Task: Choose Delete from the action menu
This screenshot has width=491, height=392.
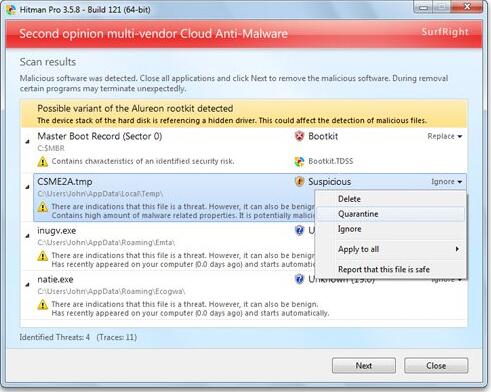Action: [x=390, y=199]
